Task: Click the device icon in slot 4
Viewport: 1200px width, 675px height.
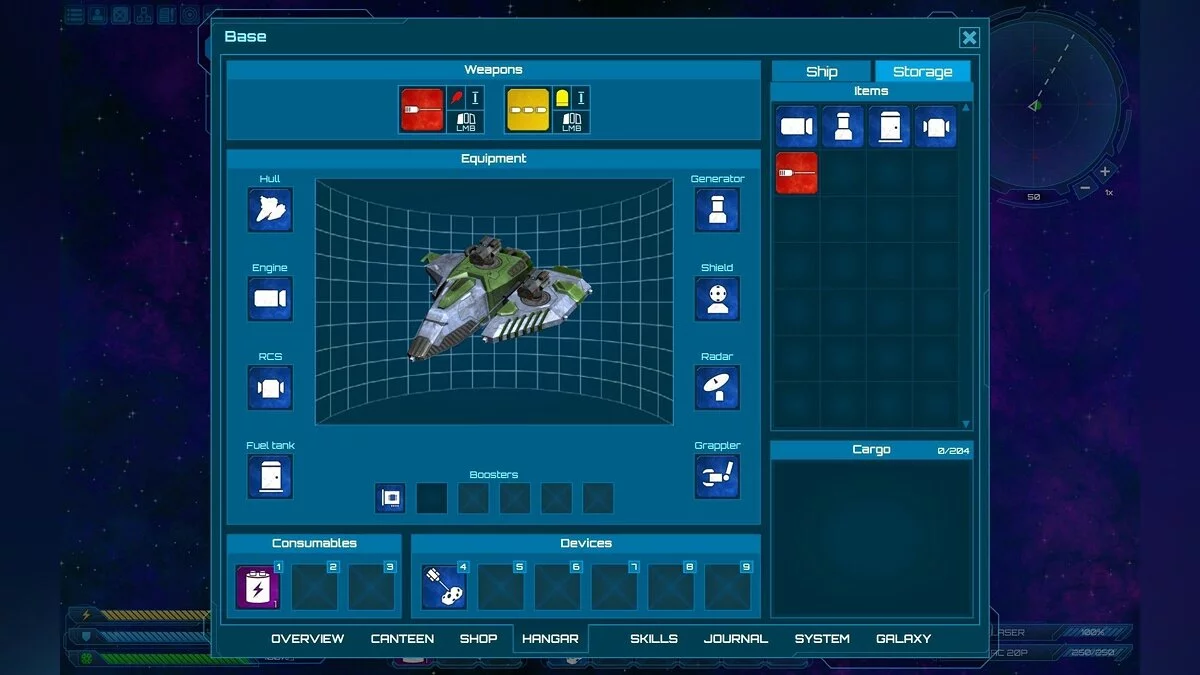Action: coord(443,587)
